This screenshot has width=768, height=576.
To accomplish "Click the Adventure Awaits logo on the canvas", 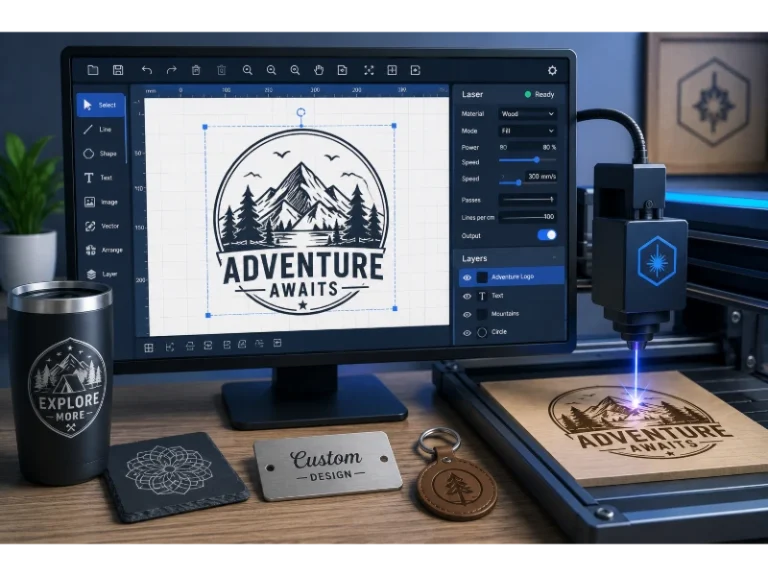I will pyautogui.click(x=302, y=221).
